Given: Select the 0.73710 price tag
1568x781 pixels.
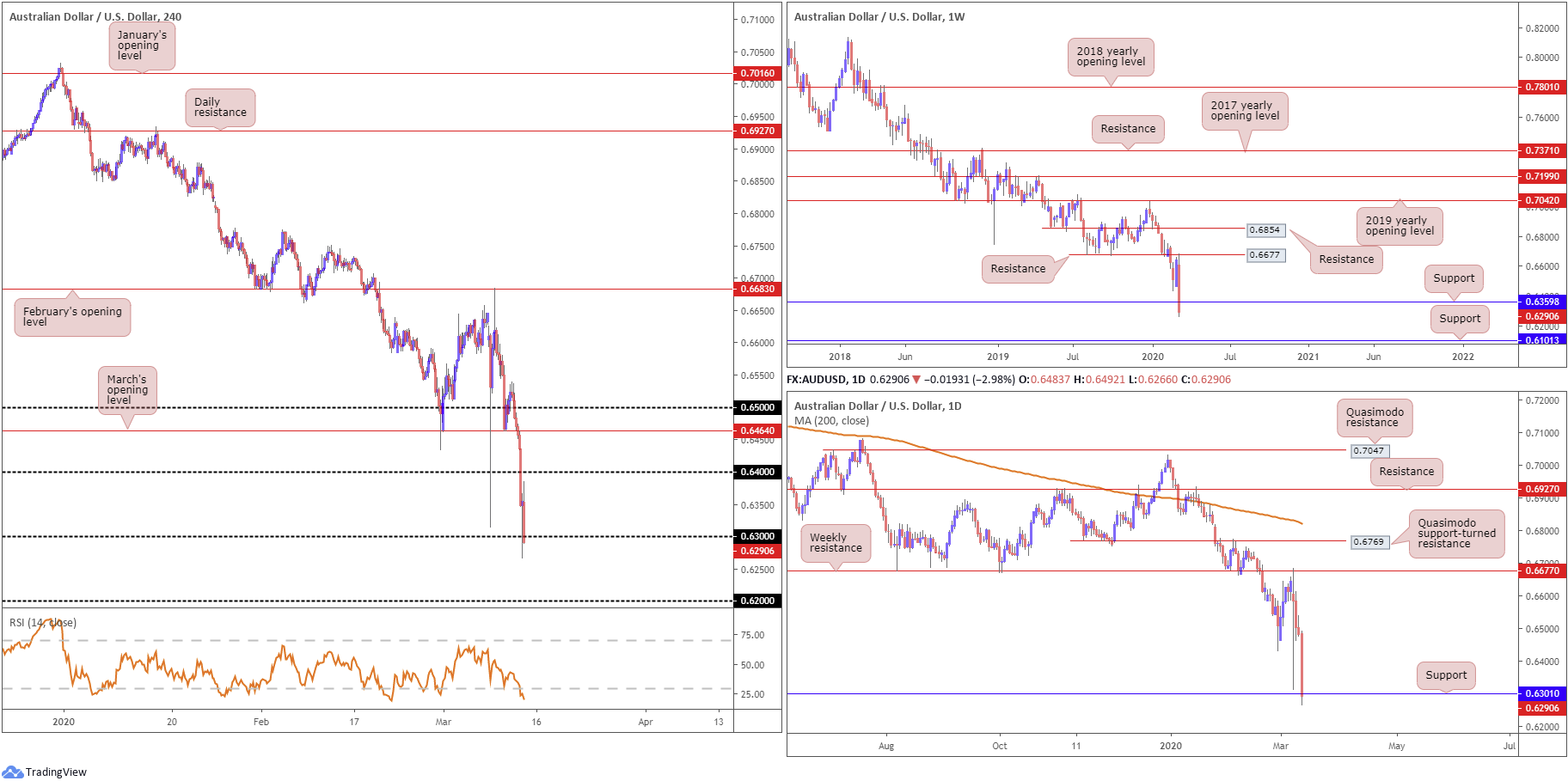Looking at the screenshot, I should click(1542, 150).
